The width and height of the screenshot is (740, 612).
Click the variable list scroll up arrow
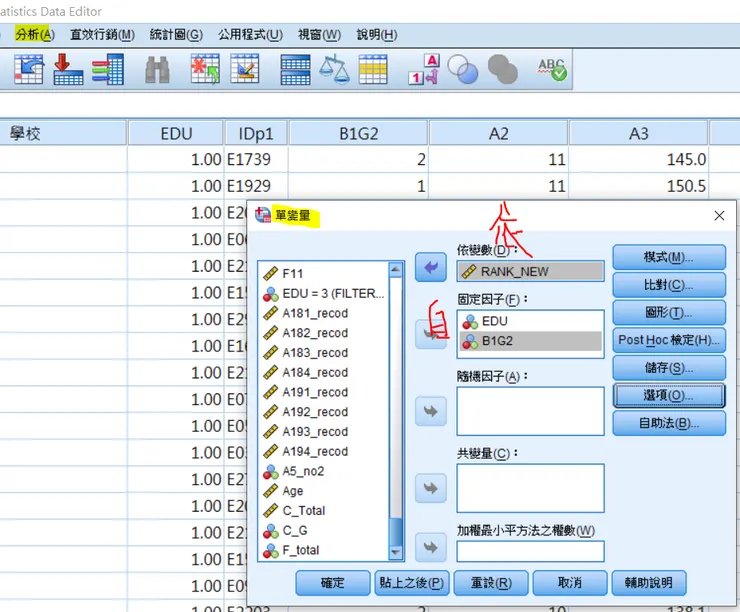(395, 269)
